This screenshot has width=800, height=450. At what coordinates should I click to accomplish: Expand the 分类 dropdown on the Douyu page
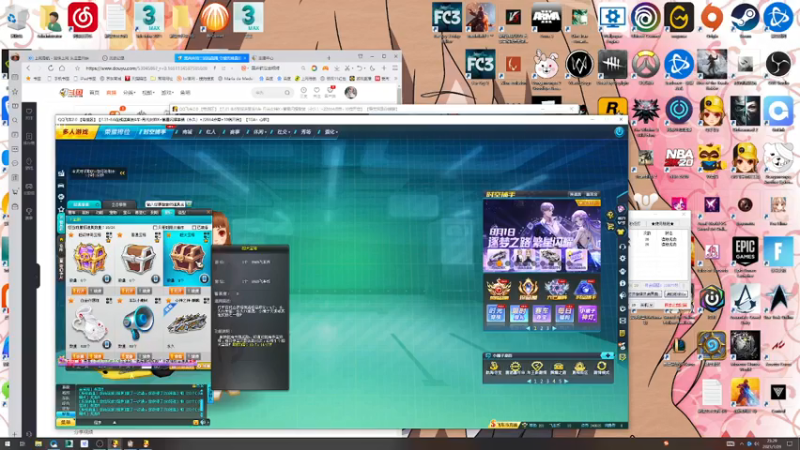click(x=129, y=93)
